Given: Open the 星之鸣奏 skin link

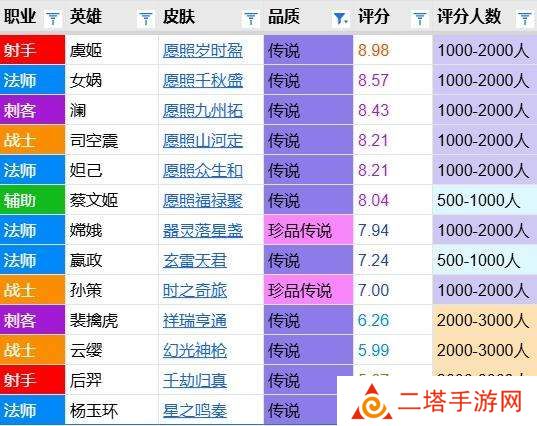Looking at the screenshot, I should [195, 411].
